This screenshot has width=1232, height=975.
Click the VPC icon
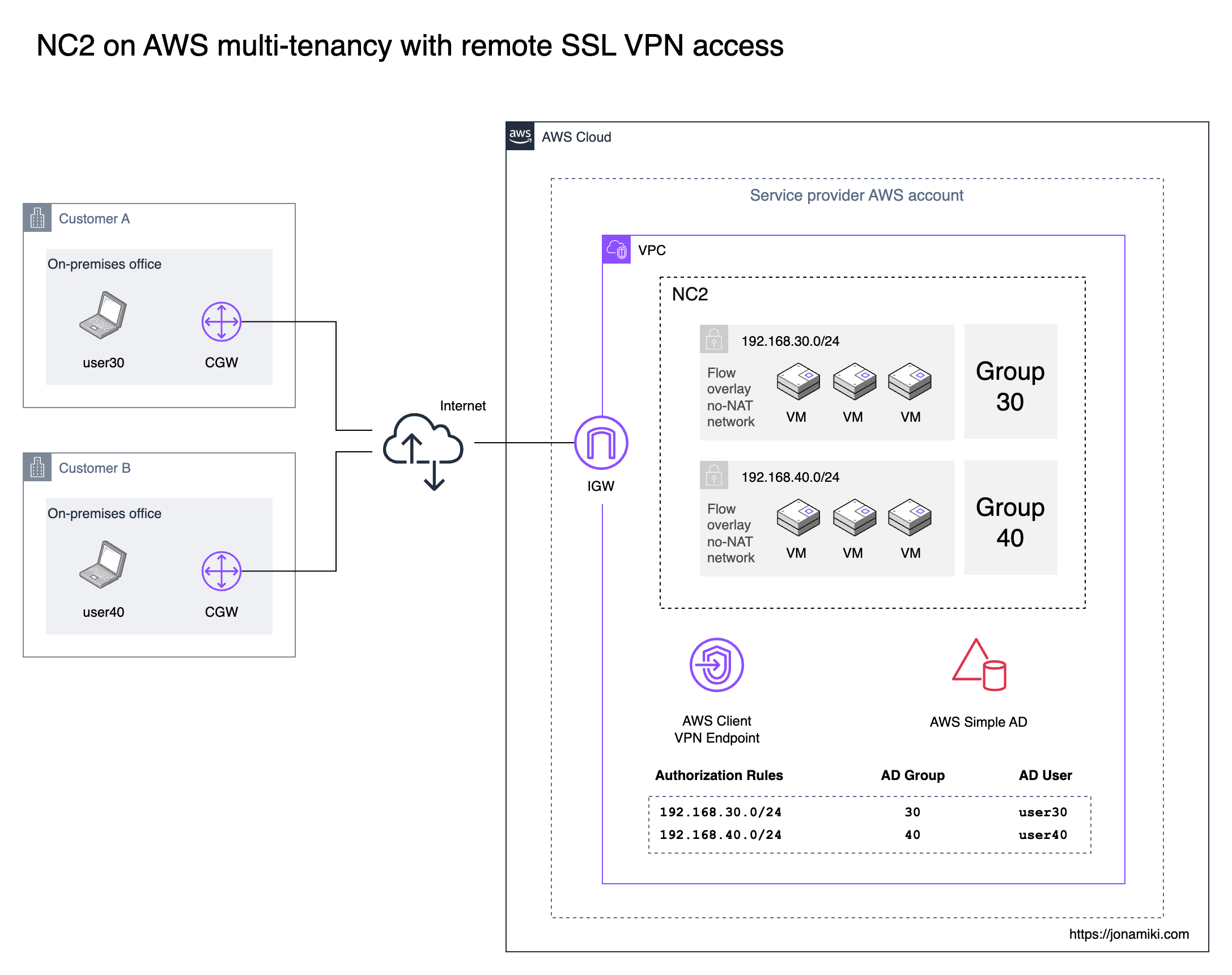617,249
